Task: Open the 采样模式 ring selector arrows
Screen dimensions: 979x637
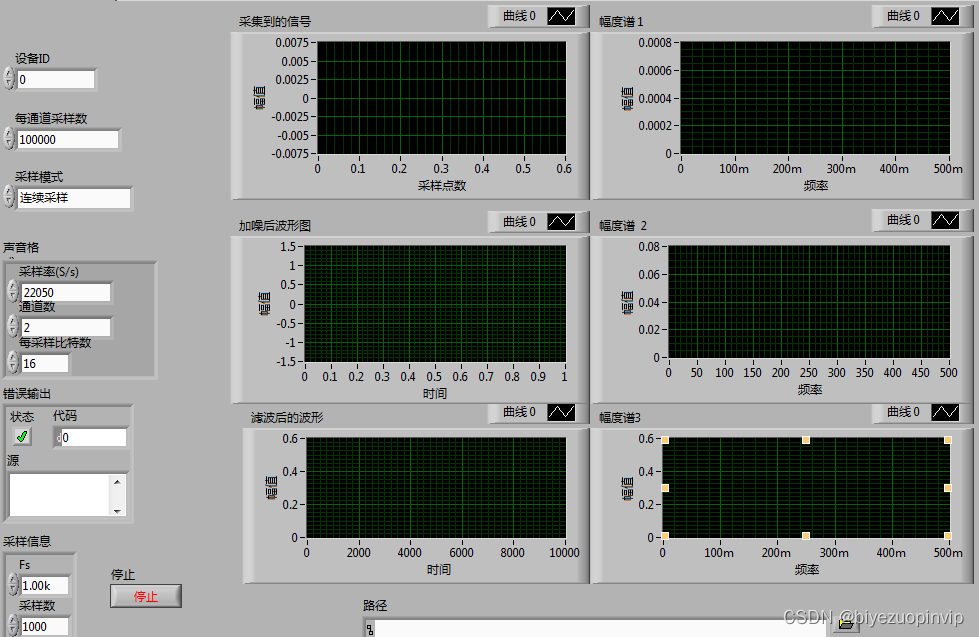Action: click(x=9, y=196)
